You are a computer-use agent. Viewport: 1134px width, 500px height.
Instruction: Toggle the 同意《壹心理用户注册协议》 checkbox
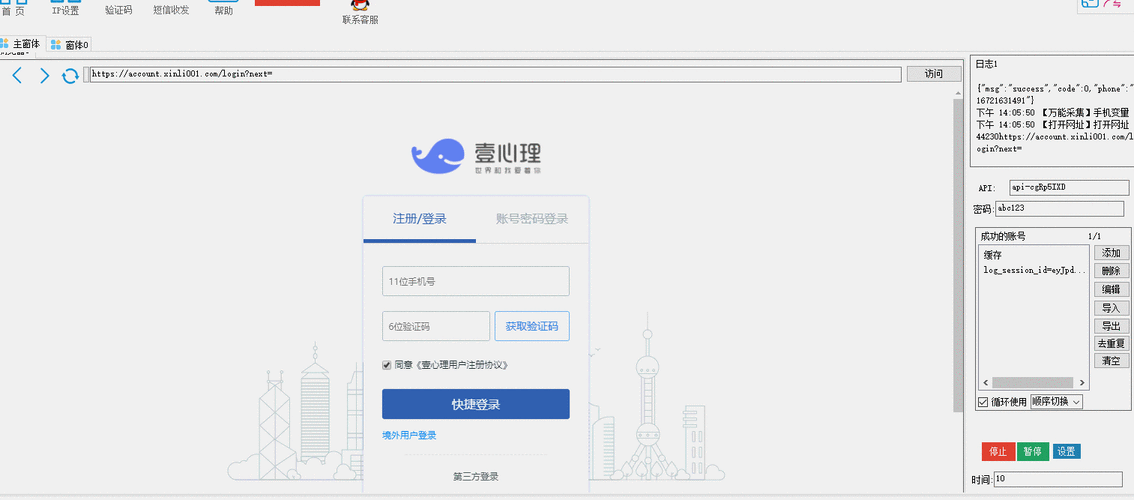[x=386, y=365]
